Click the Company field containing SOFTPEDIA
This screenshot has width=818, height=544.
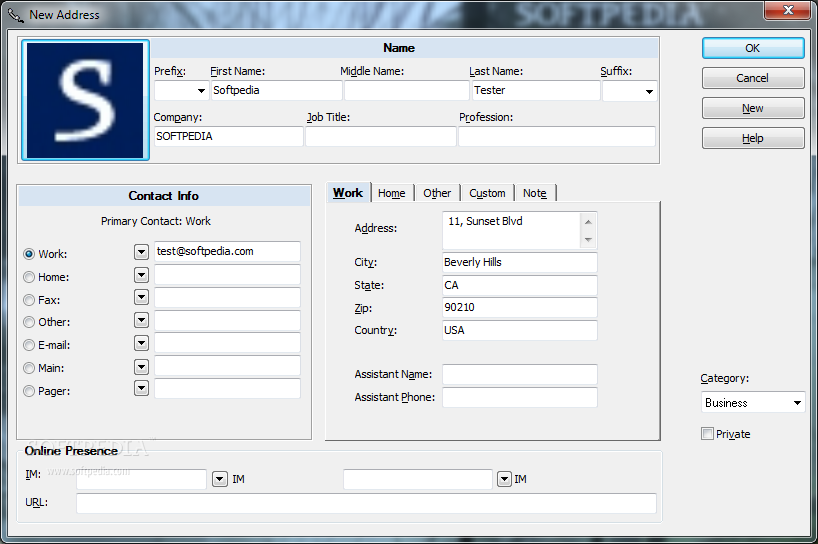228,136
